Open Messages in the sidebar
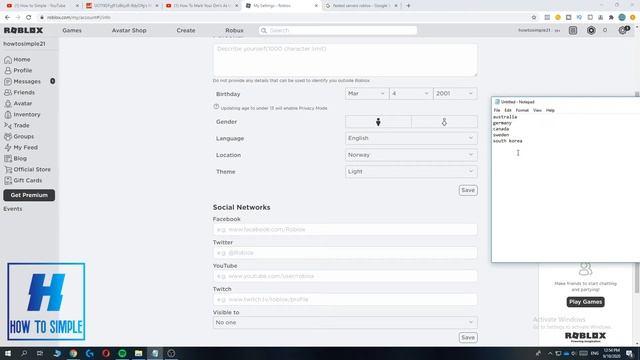The width and height of the screenshot is (640, 360). click(x=22, y=82)
